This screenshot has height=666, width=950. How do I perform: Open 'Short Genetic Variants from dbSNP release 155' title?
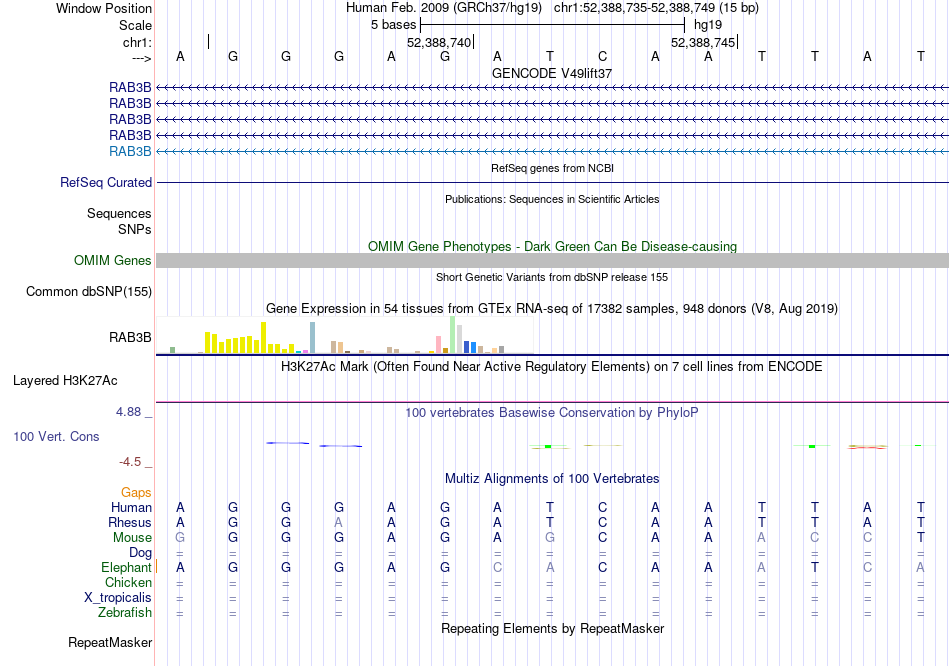tap(552, 278)
